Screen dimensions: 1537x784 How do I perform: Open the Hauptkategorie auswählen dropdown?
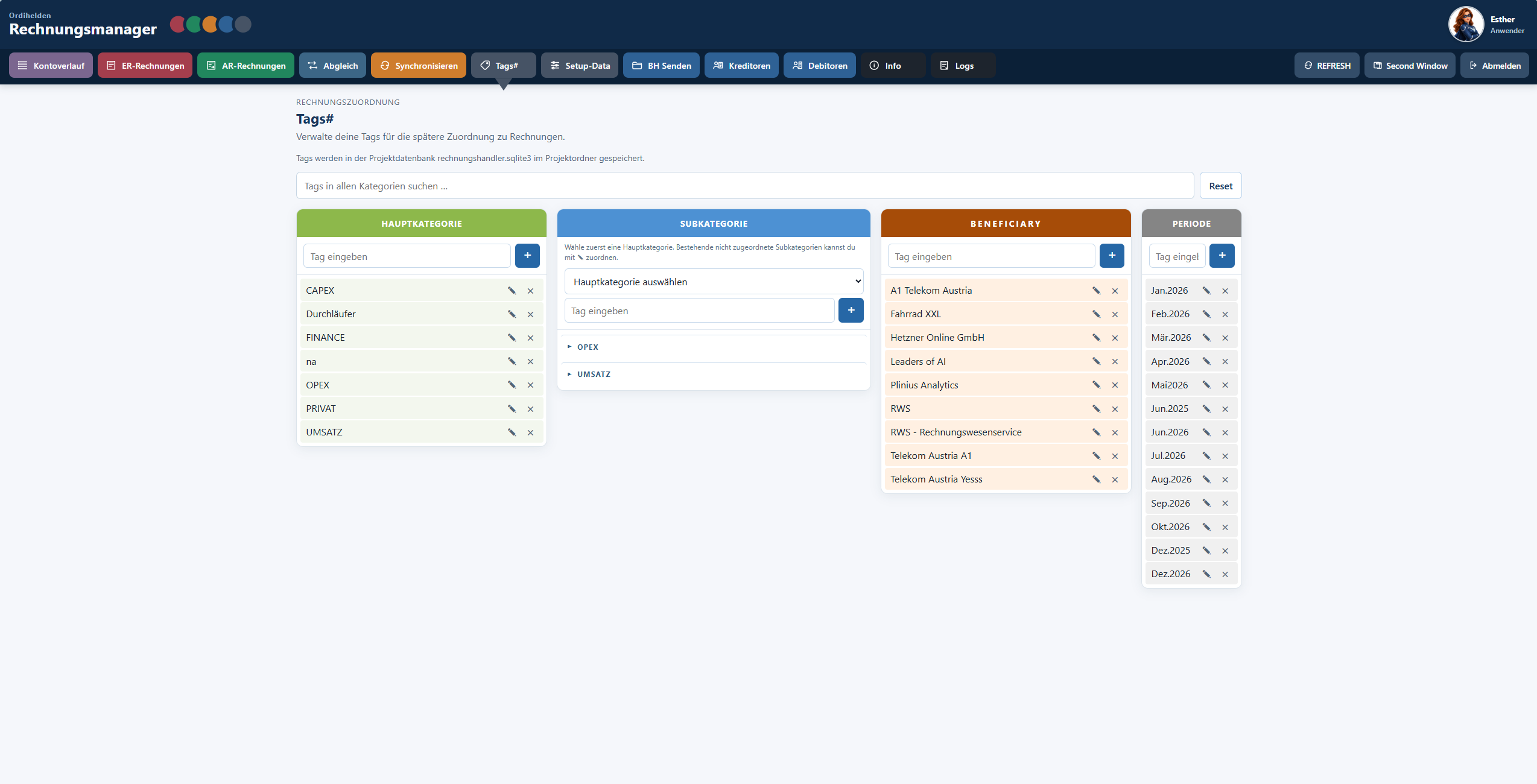[x=714, y=282]
